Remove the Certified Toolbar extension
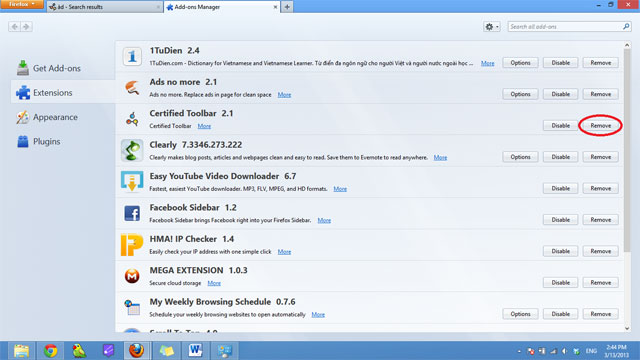 tap(600, 126)
